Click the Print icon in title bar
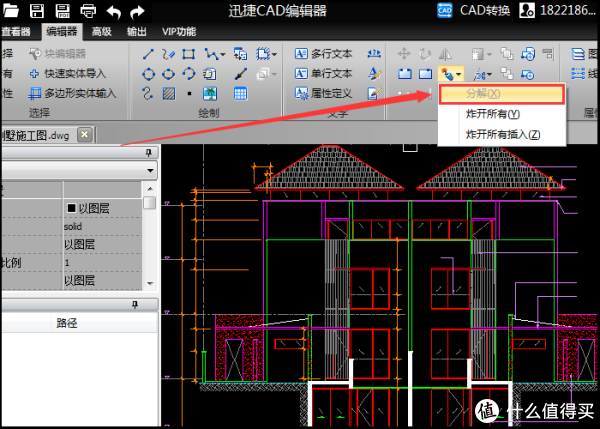 click(x=87, y=12)
